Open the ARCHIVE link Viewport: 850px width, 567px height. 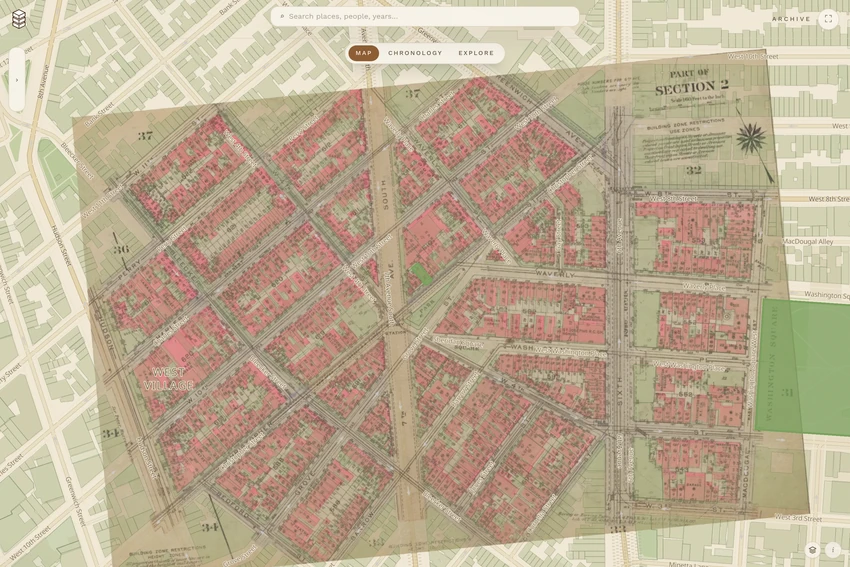tap(791, 19)
